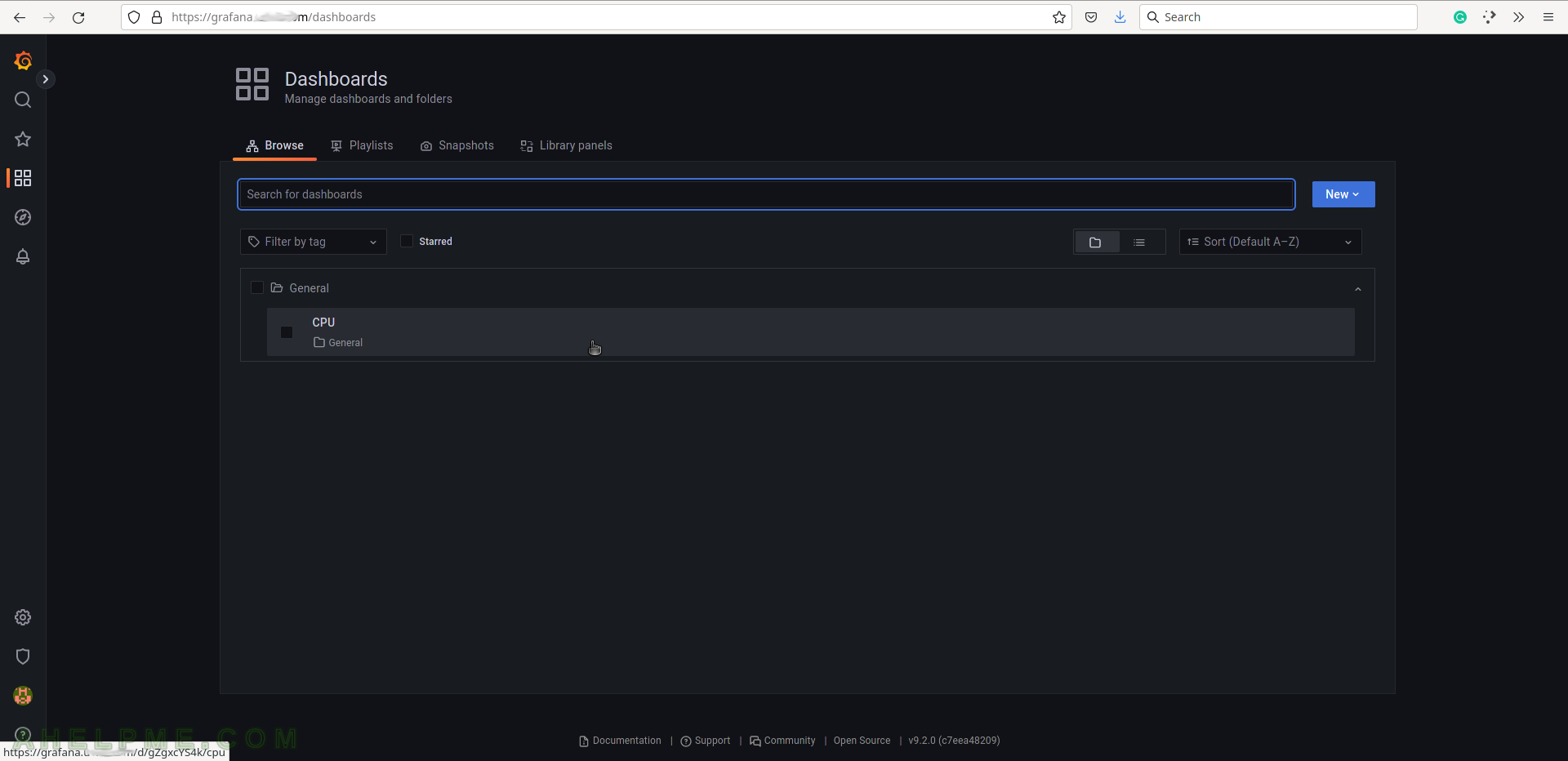This screenshot has width=1568, height=761.
Task: Switch to the Playlists tab
Action: [x=362, y=145]
